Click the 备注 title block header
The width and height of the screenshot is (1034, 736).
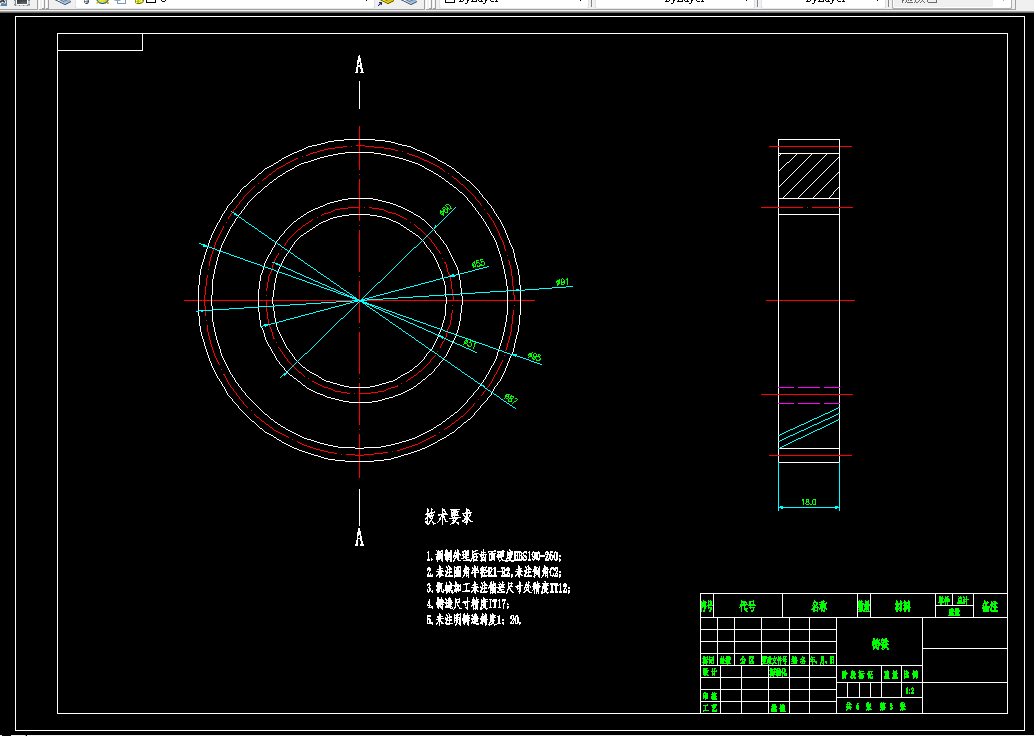pos(990,606)
